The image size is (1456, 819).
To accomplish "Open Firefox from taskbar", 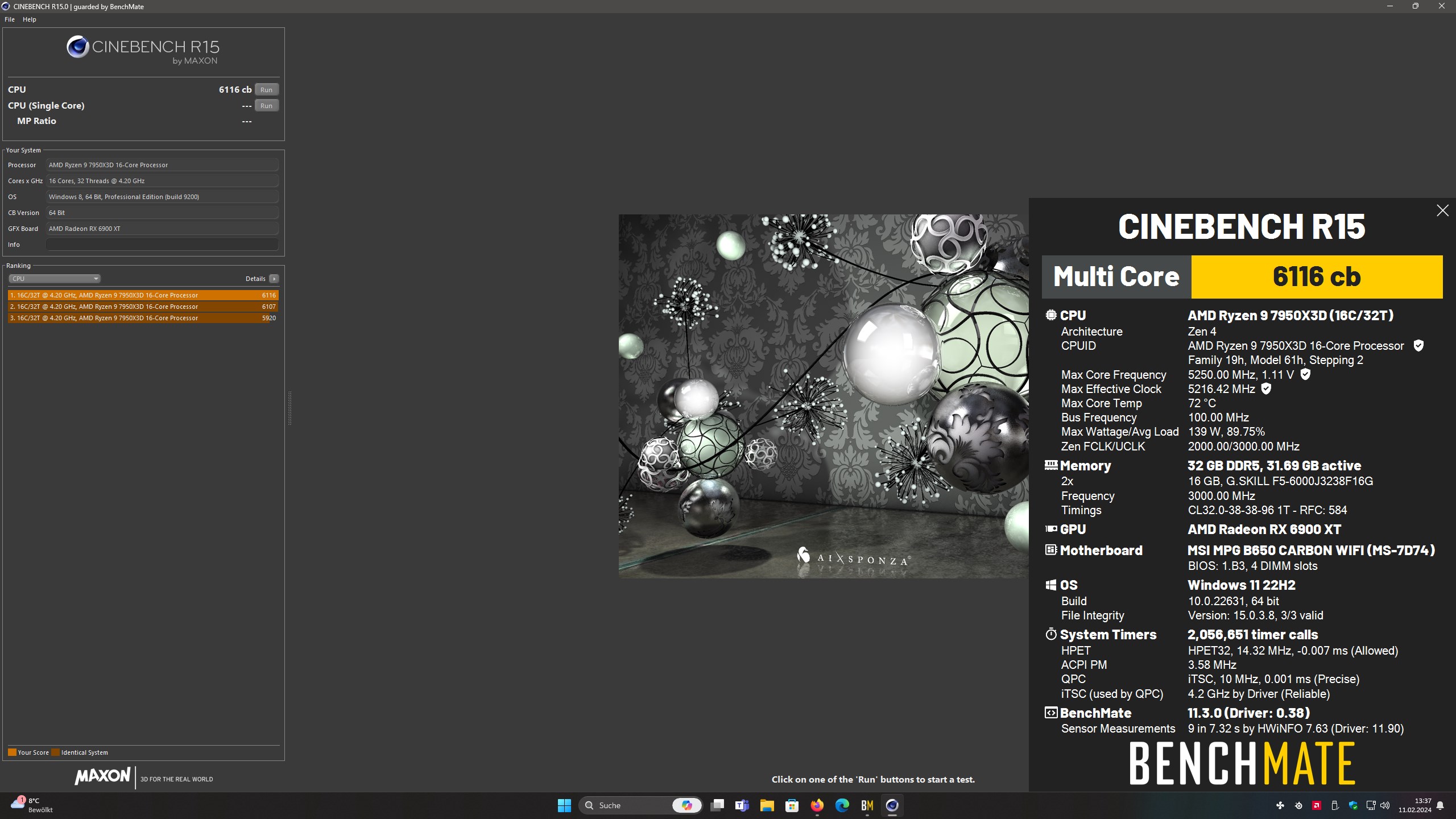I will pyautogui.click(x=817, y=805).
